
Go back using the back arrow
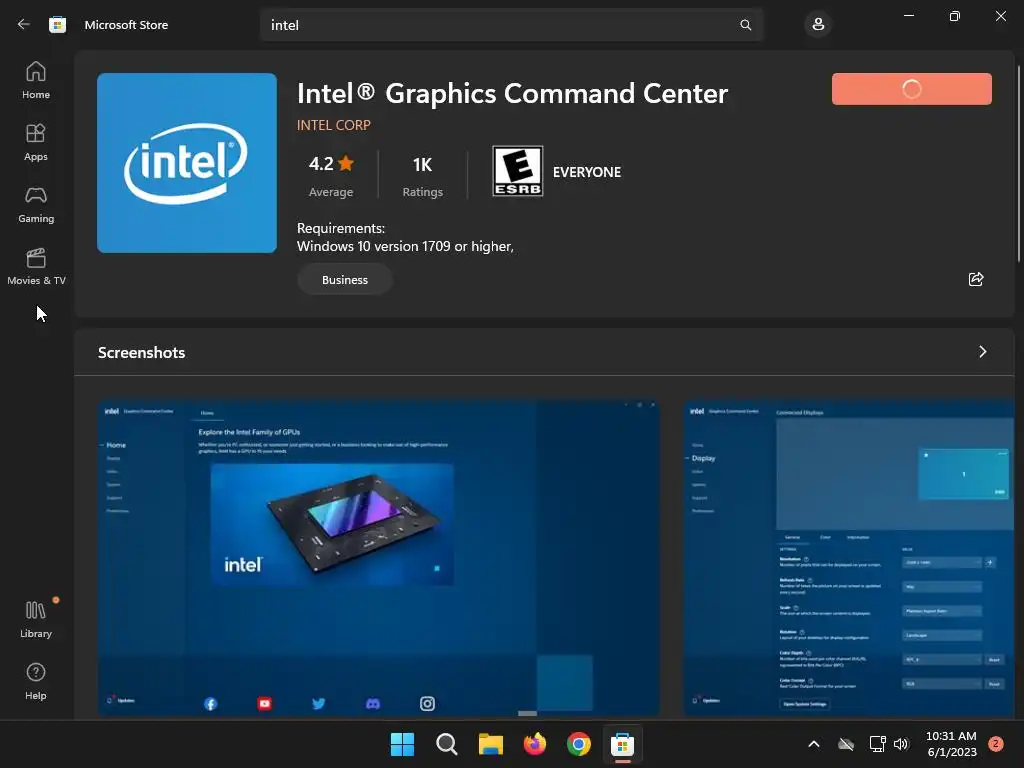coord(24,24)
